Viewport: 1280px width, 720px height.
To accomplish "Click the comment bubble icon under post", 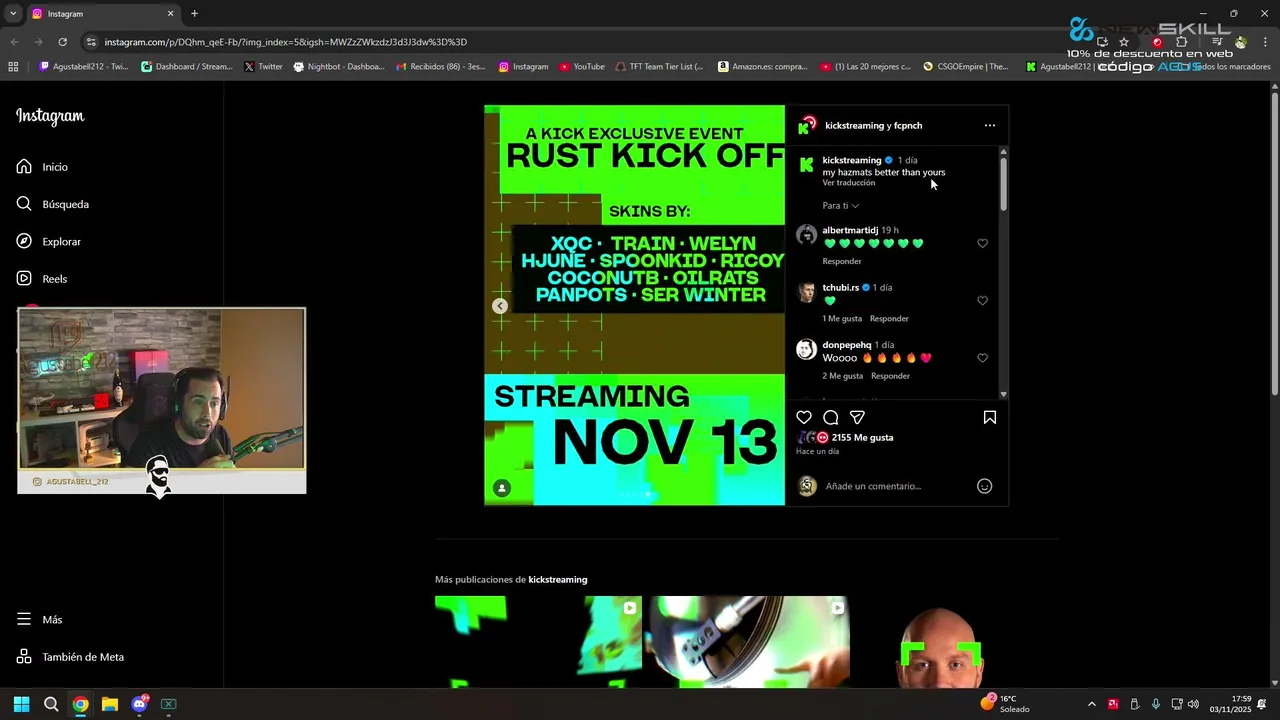I will (831, 417).
